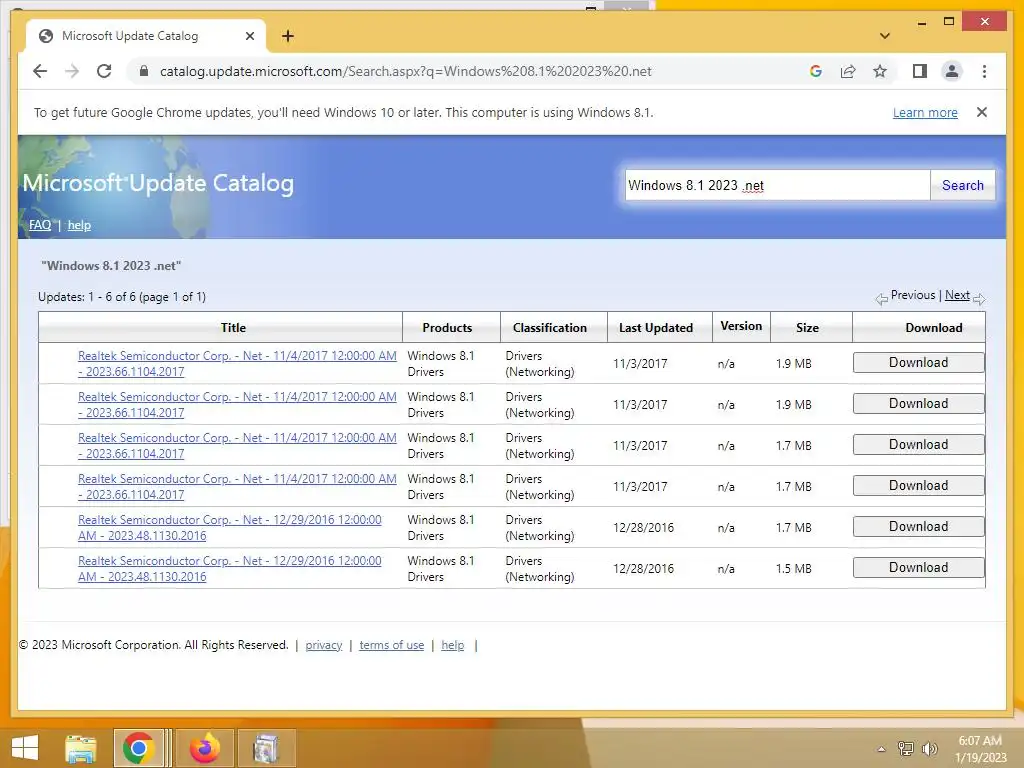
Task: Switch to Chrome on taskbar
Action: tap(138, 748)
